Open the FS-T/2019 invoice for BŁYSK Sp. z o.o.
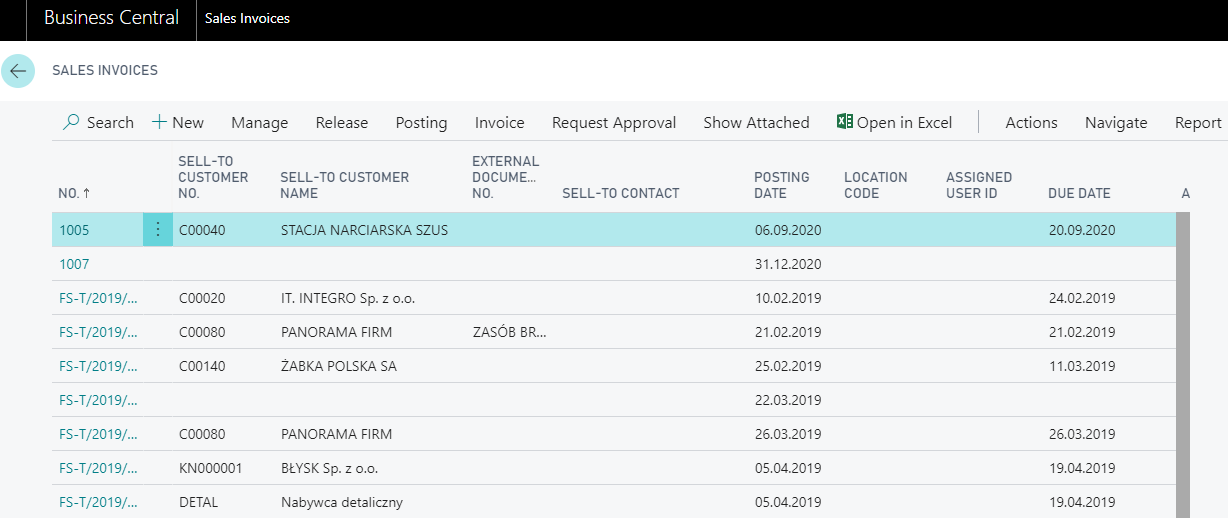 tap(98, 468)
